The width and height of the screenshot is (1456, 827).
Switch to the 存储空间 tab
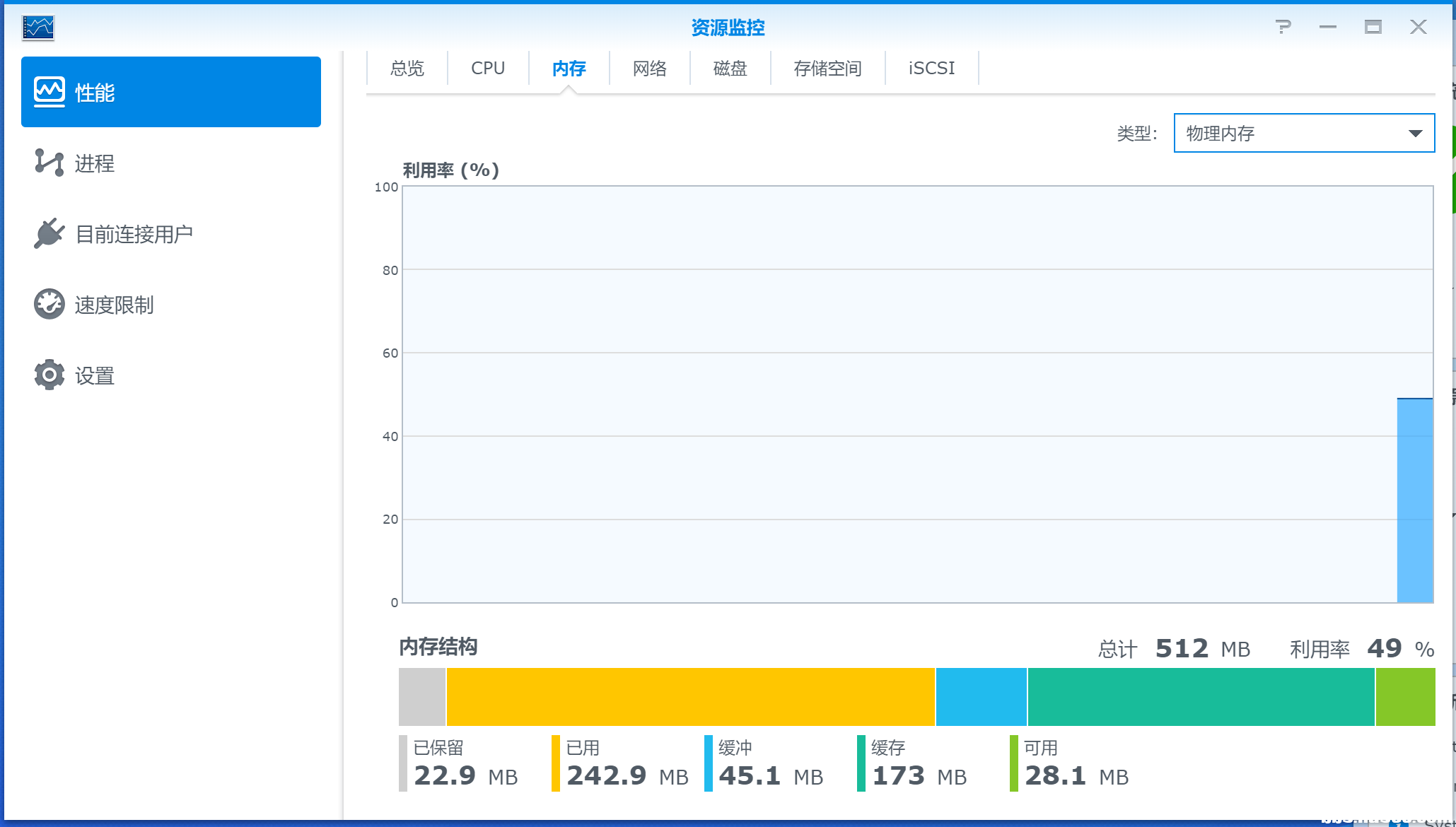[828, 68]
